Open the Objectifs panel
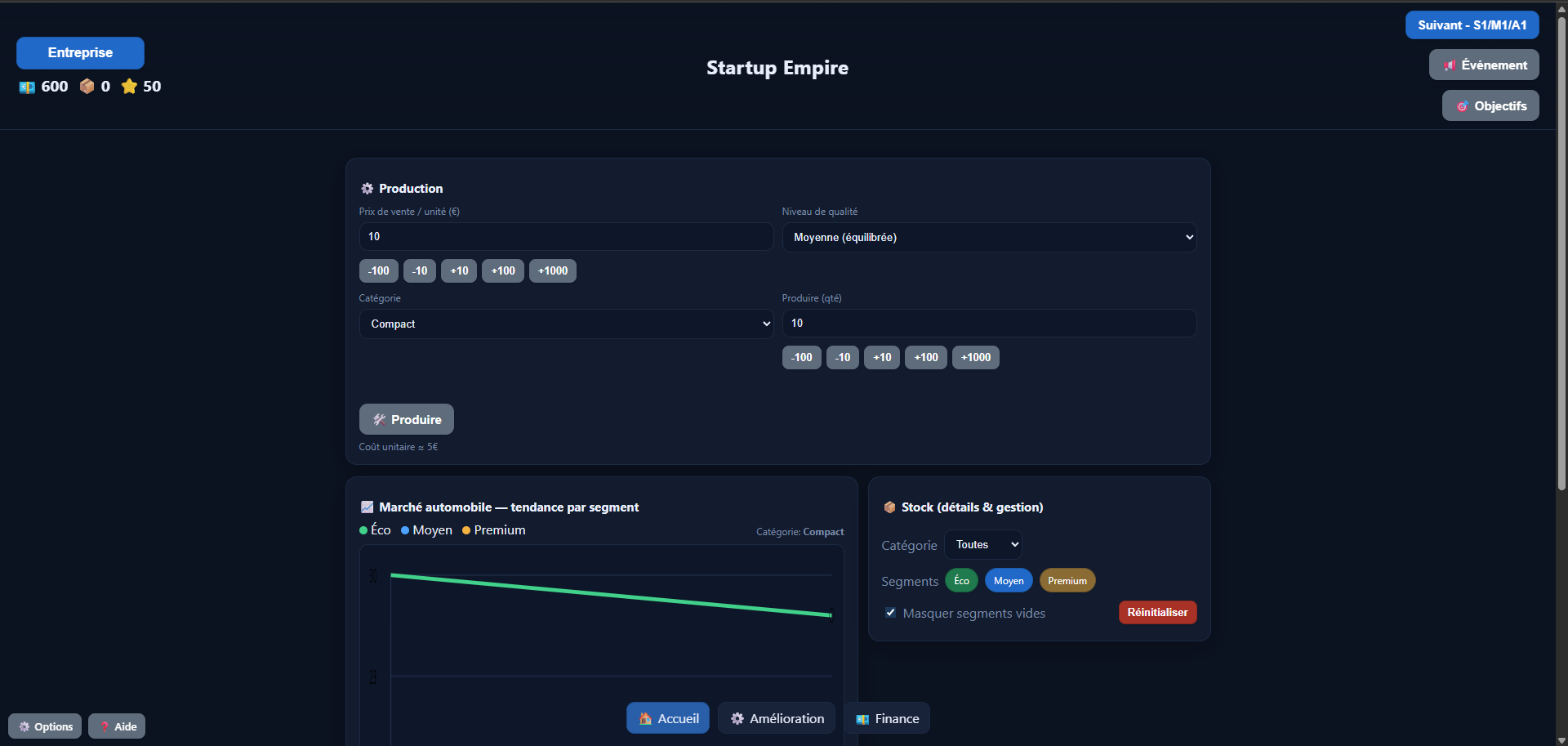 click(1490, 105)
